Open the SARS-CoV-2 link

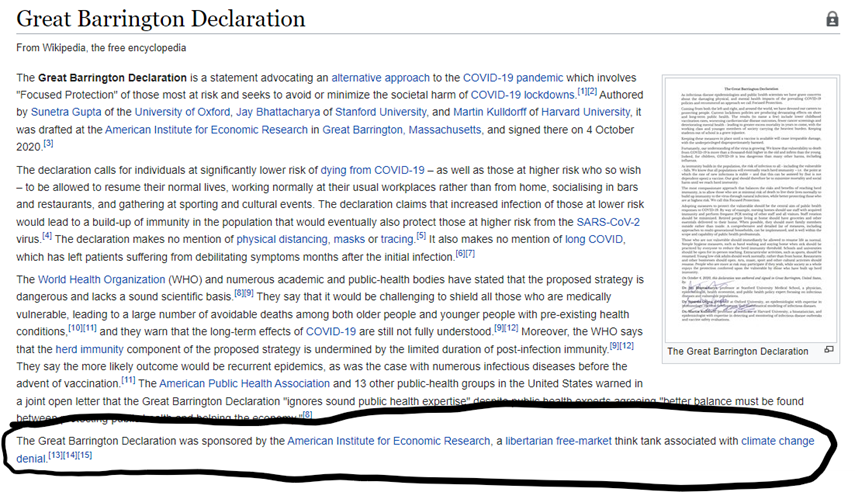pos(608,223)
